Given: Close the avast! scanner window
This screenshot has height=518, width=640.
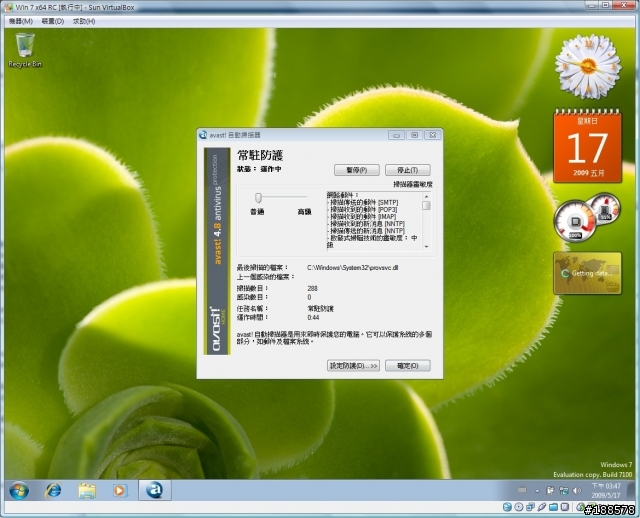Looking at the screenshot, I should [433, 135].
